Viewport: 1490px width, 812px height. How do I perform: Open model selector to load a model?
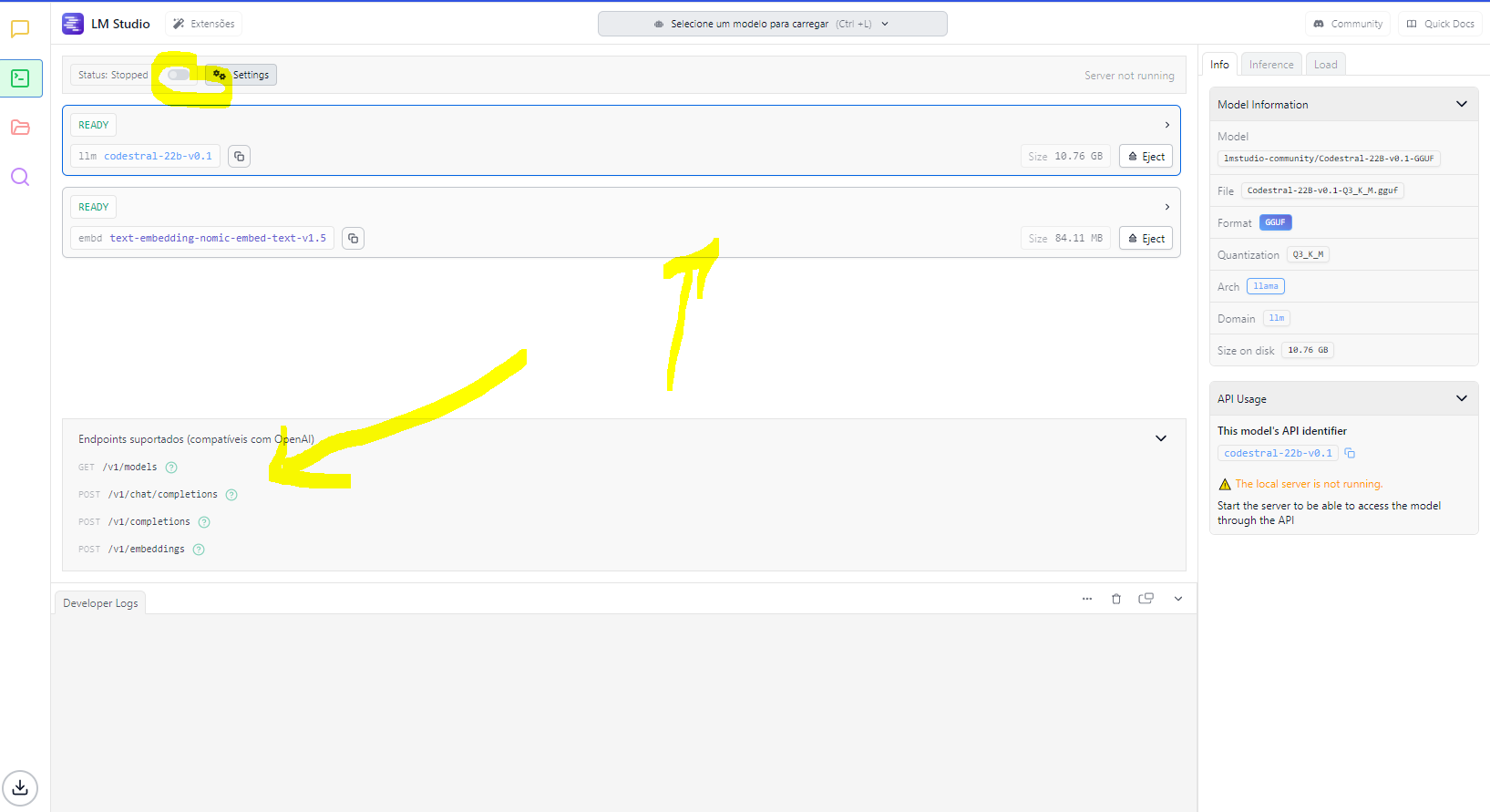773,24
